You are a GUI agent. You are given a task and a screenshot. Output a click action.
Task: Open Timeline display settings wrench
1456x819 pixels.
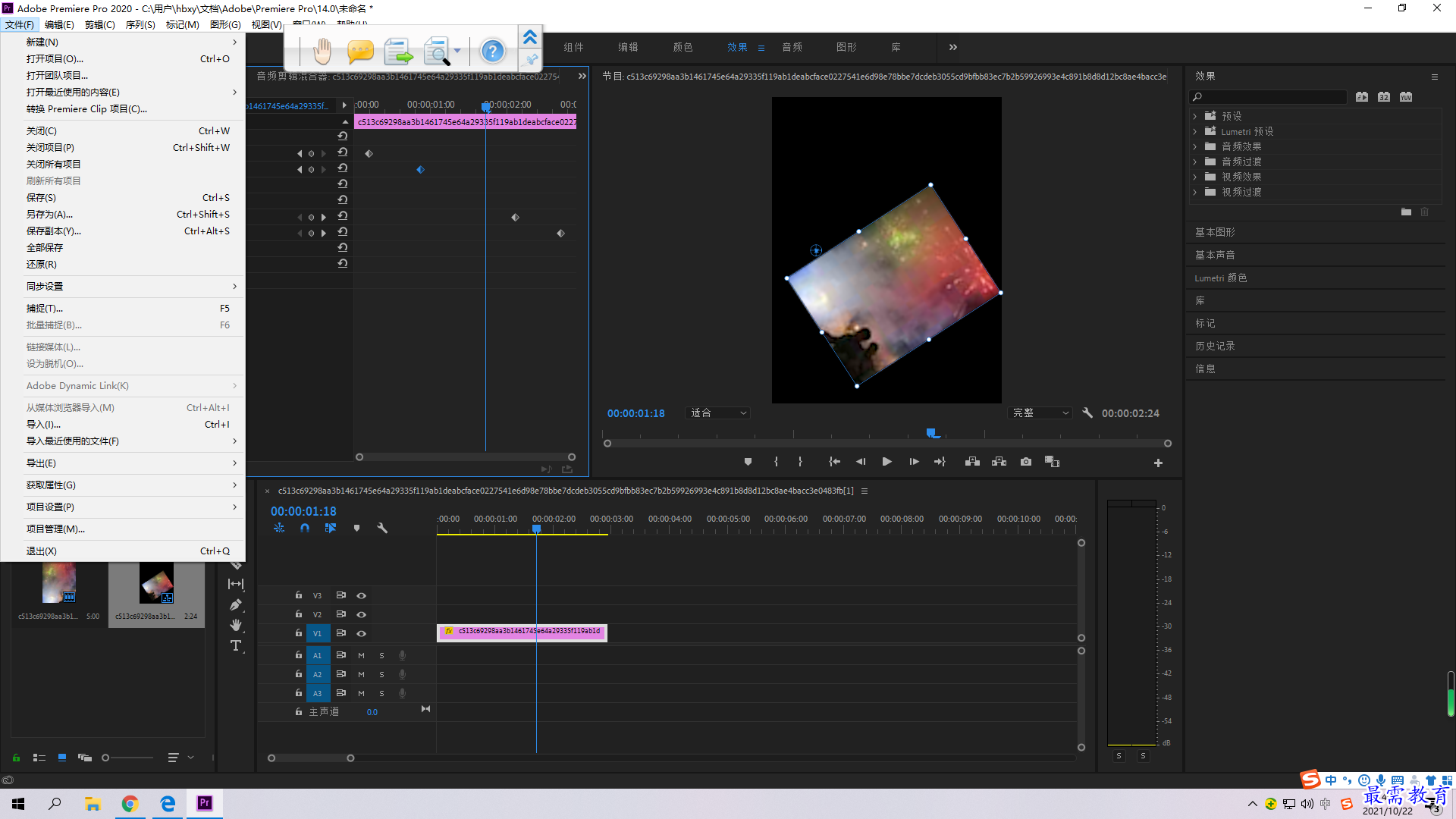[382, 528]
